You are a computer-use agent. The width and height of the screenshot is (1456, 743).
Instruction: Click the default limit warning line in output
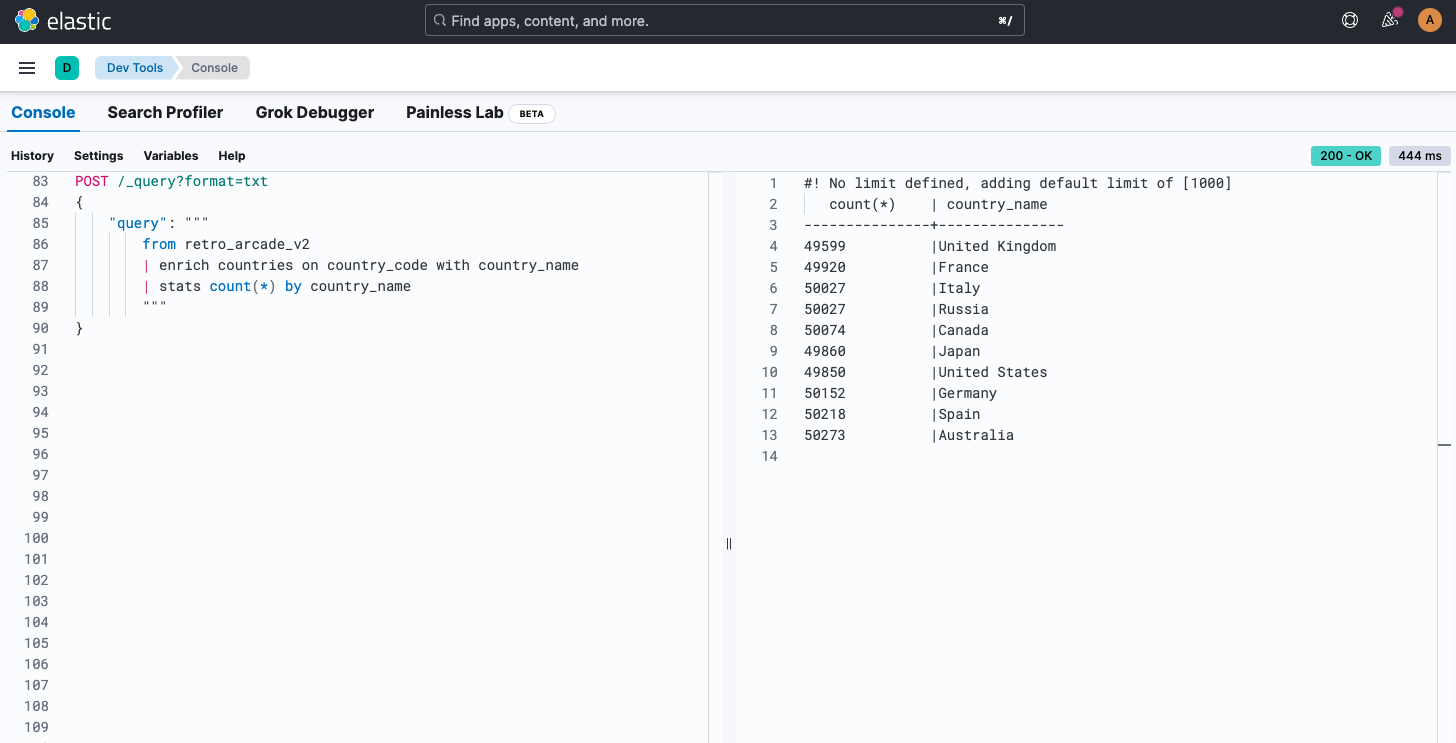(1018, 183)
